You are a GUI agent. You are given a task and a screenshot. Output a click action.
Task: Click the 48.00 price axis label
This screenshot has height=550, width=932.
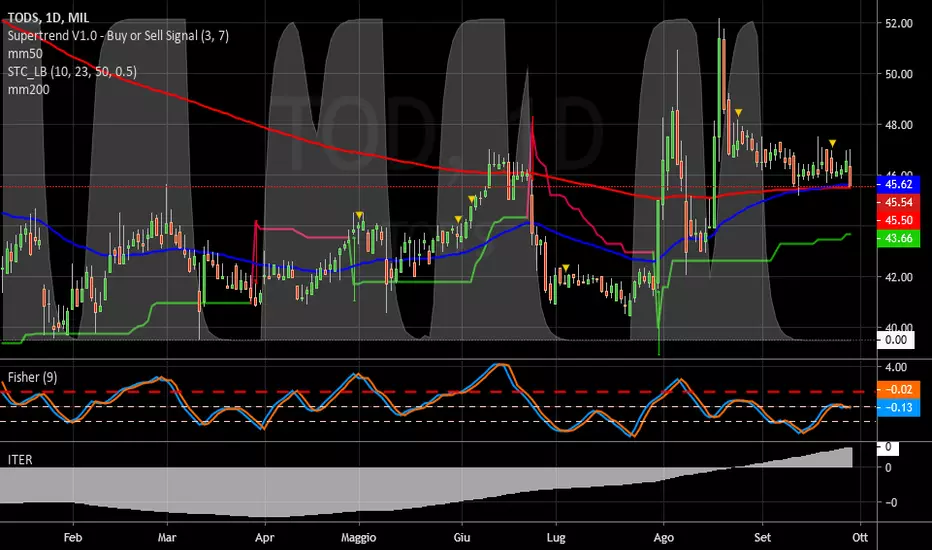pos(899,125)
